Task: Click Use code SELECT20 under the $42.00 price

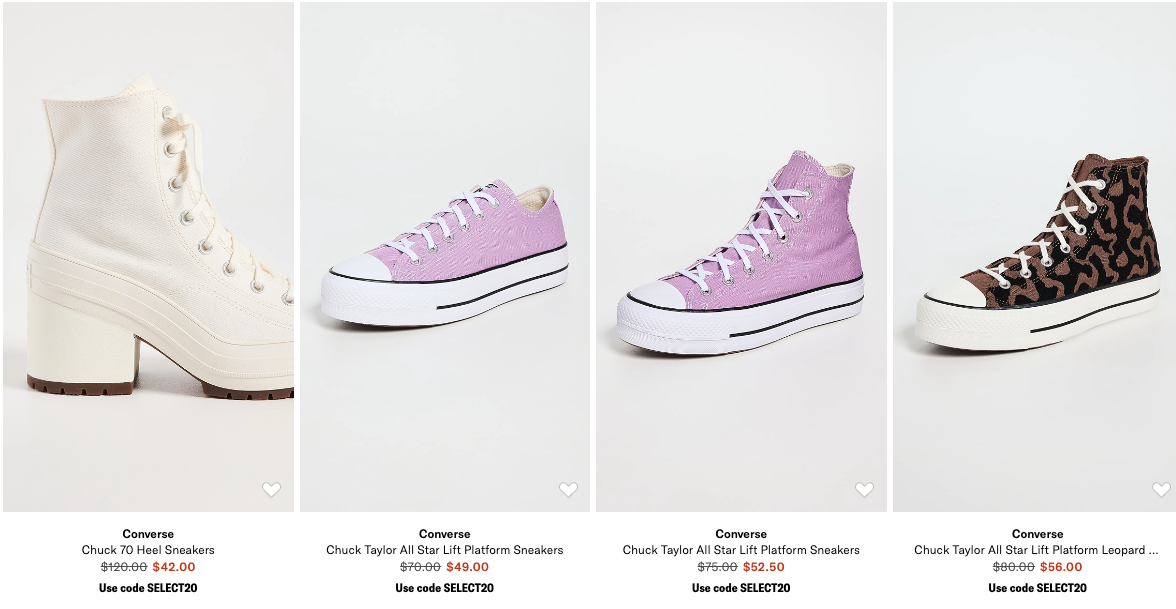Action: [148, 588]
